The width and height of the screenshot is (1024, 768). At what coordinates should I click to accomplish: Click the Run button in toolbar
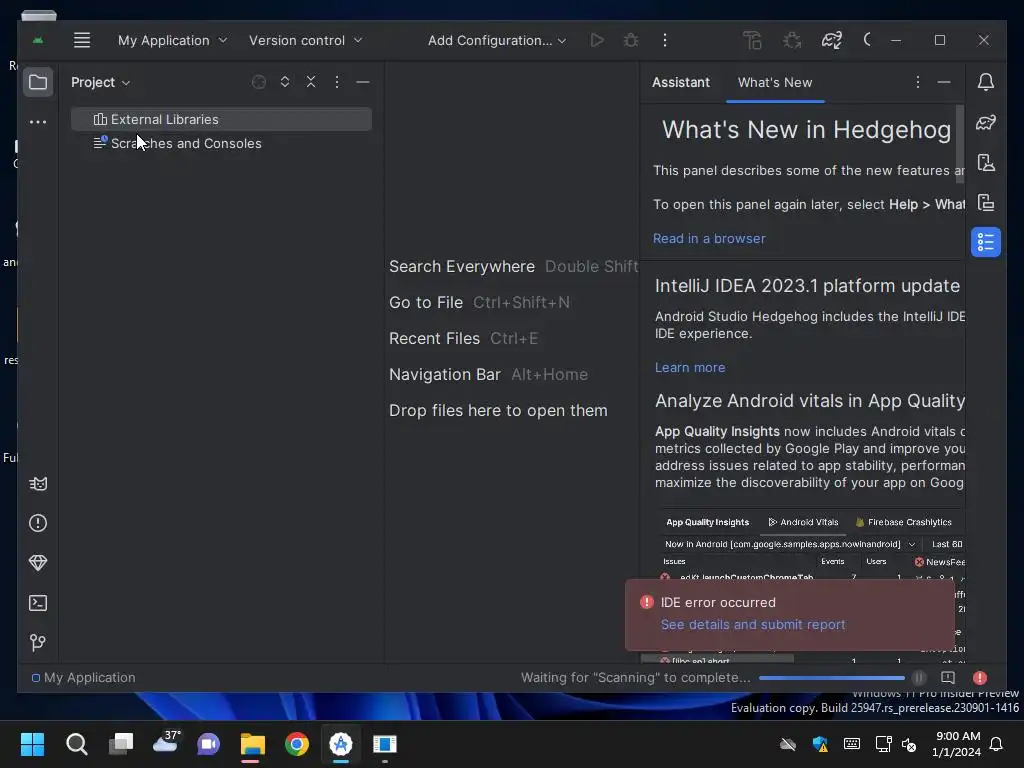pyautogui.click(x=597, y=40)
